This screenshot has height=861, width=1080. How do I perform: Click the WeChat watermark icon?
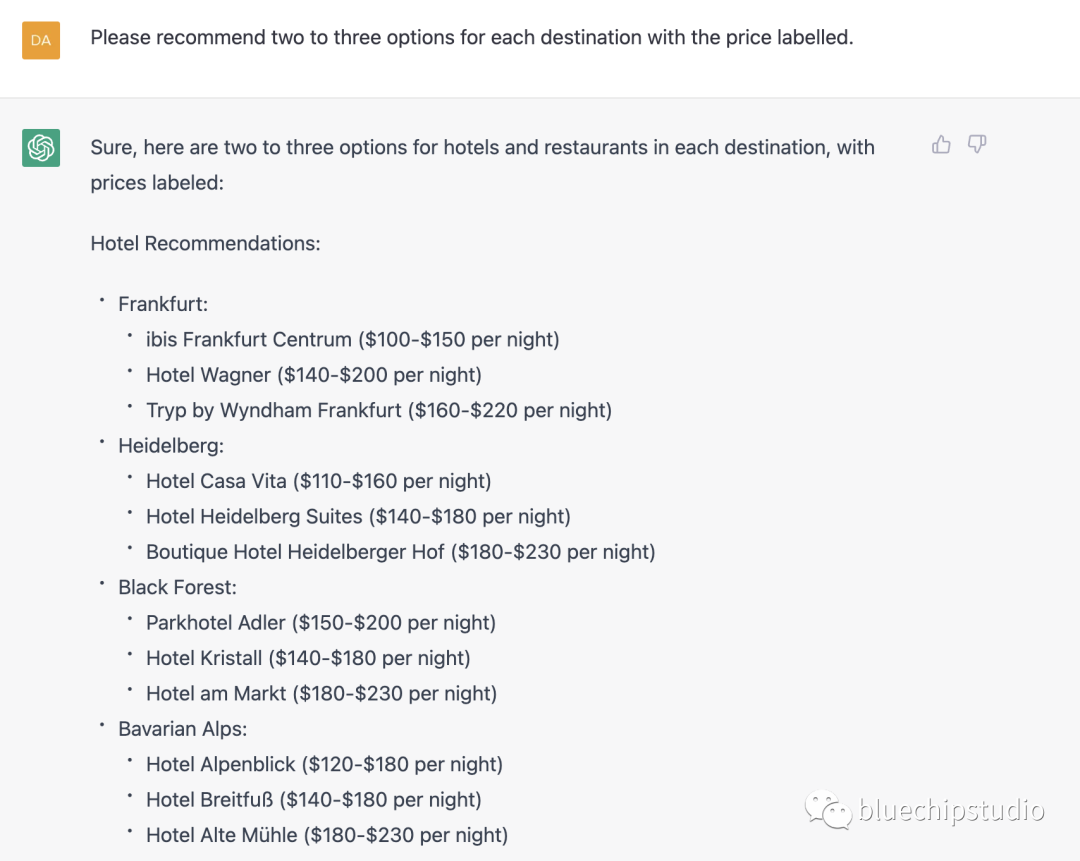click(x=829, y=809)
